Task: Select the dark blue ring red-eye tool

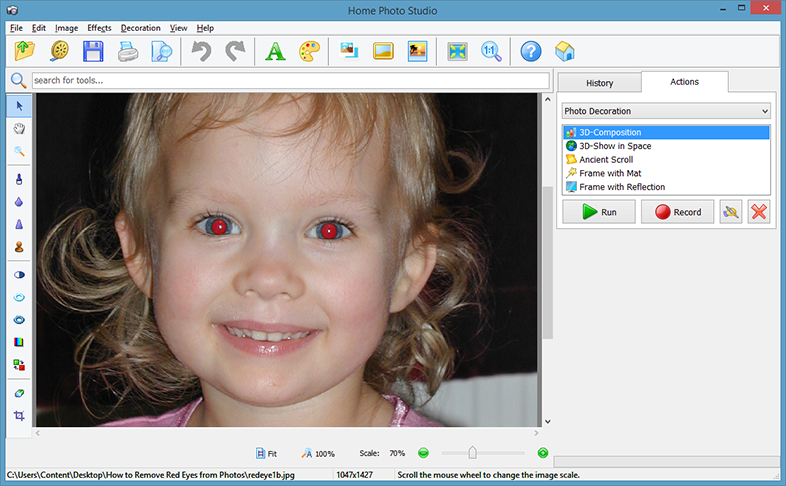Action: coord(19,320)
